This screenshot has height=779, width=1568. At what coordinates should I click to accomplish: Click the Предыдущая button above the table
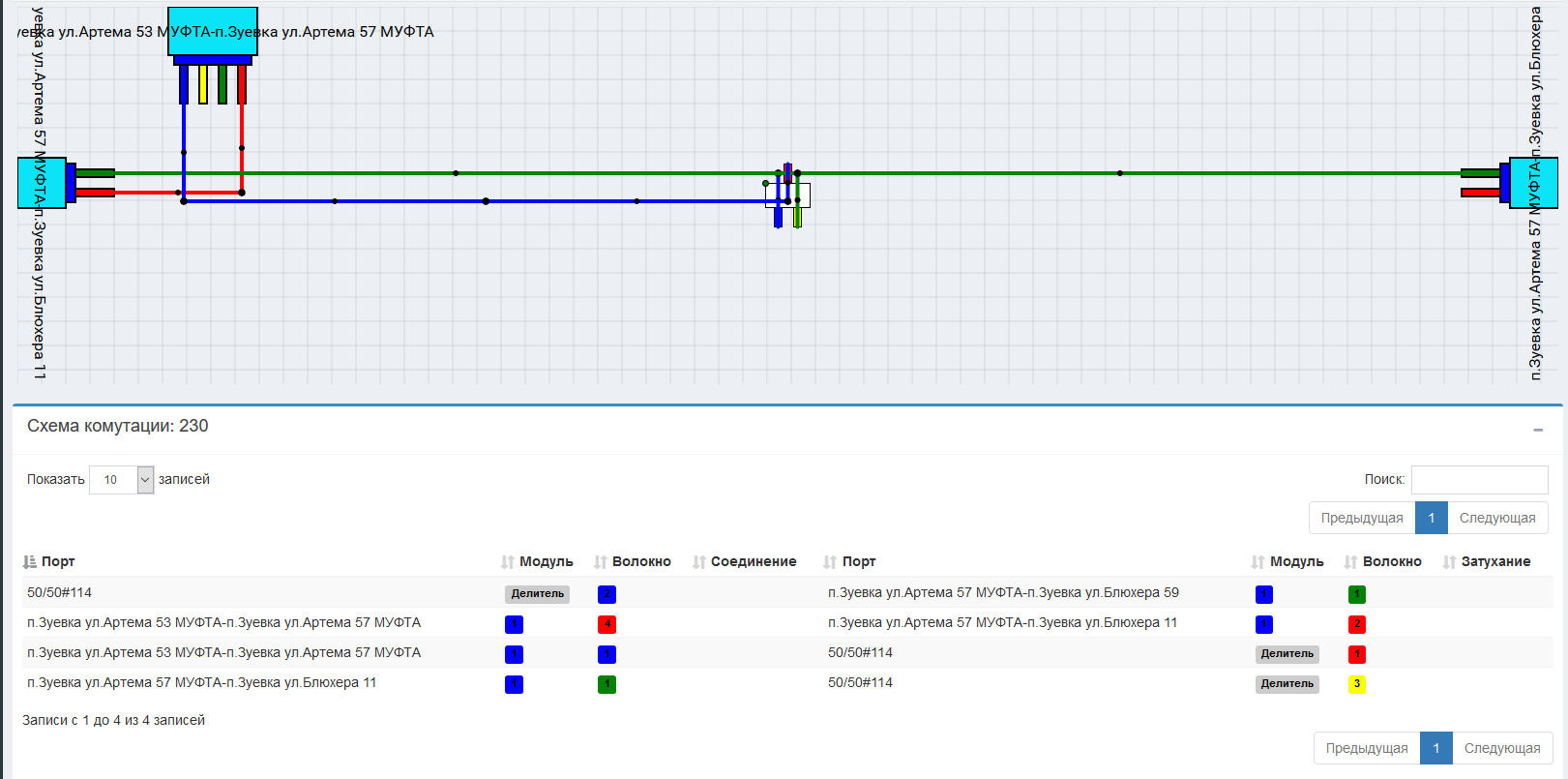click(x=1361, y=518)
